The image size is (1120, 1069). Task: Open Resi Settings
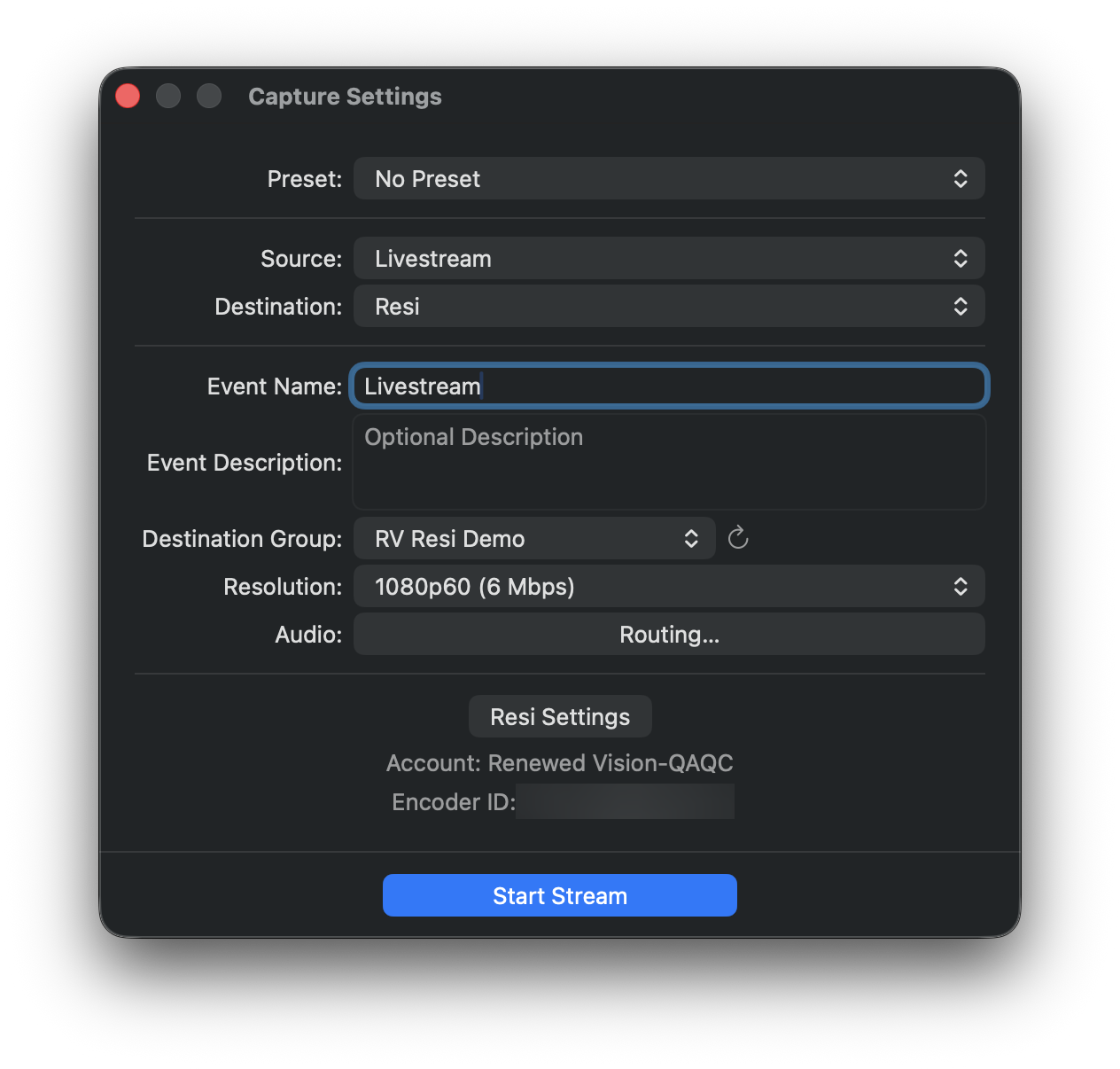(x=560, y=717)
